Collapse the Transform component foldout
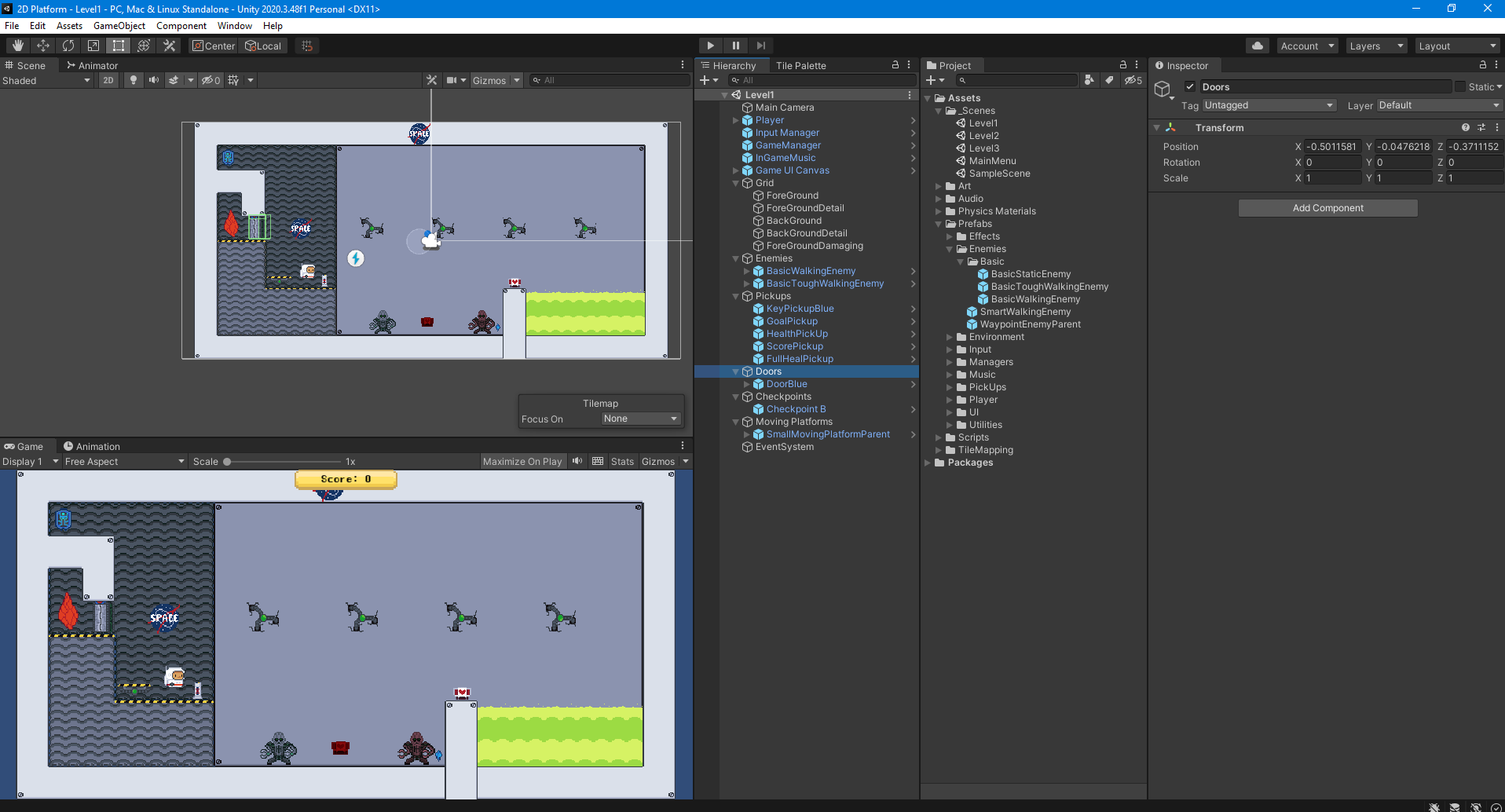This screenshot has height=812, width=1505. 1156,127
